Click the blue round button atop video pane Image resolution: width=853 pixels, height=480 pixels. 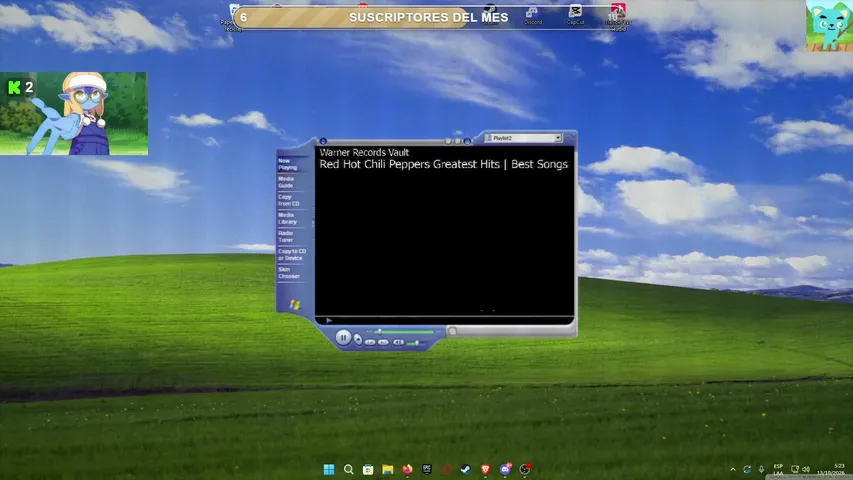[x=467, y=141]
